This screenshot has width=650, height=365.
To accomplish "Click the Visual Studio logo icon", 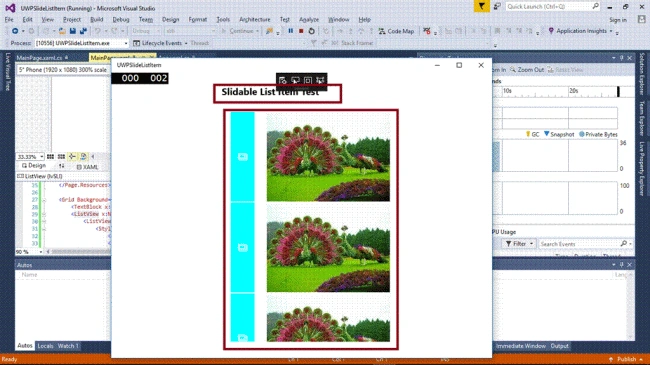I will 10,8.
